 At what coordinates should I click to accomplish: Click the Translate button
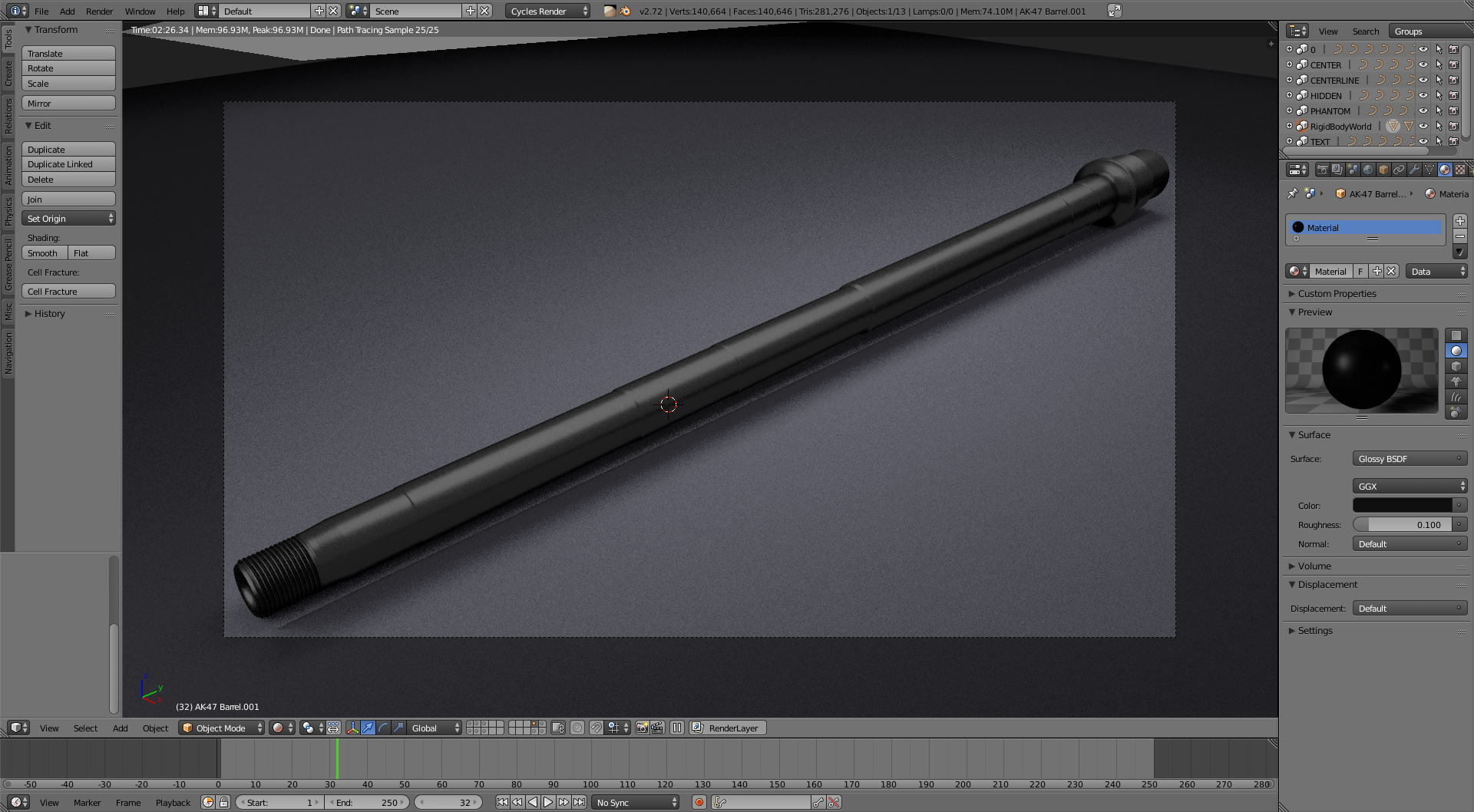click(x=68, y=53)
